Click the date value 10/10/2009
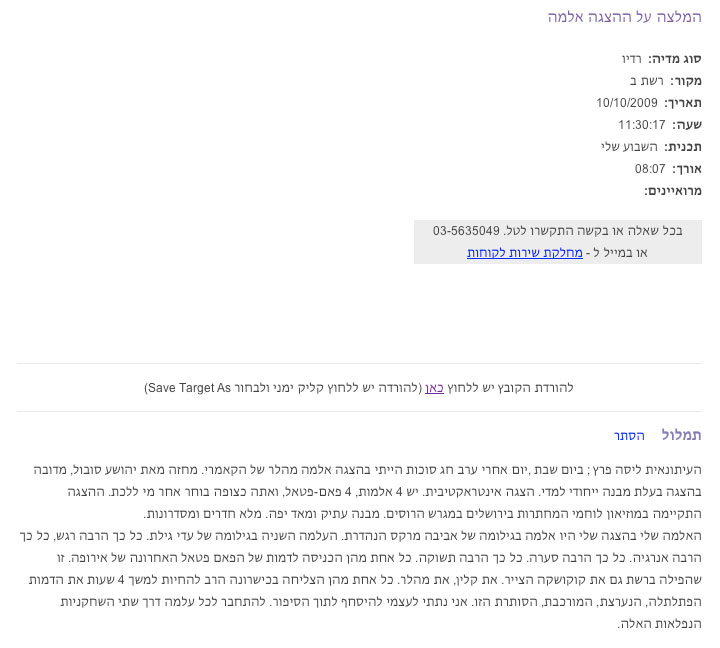This screenshot has height=648, width=720. [626, 103]
